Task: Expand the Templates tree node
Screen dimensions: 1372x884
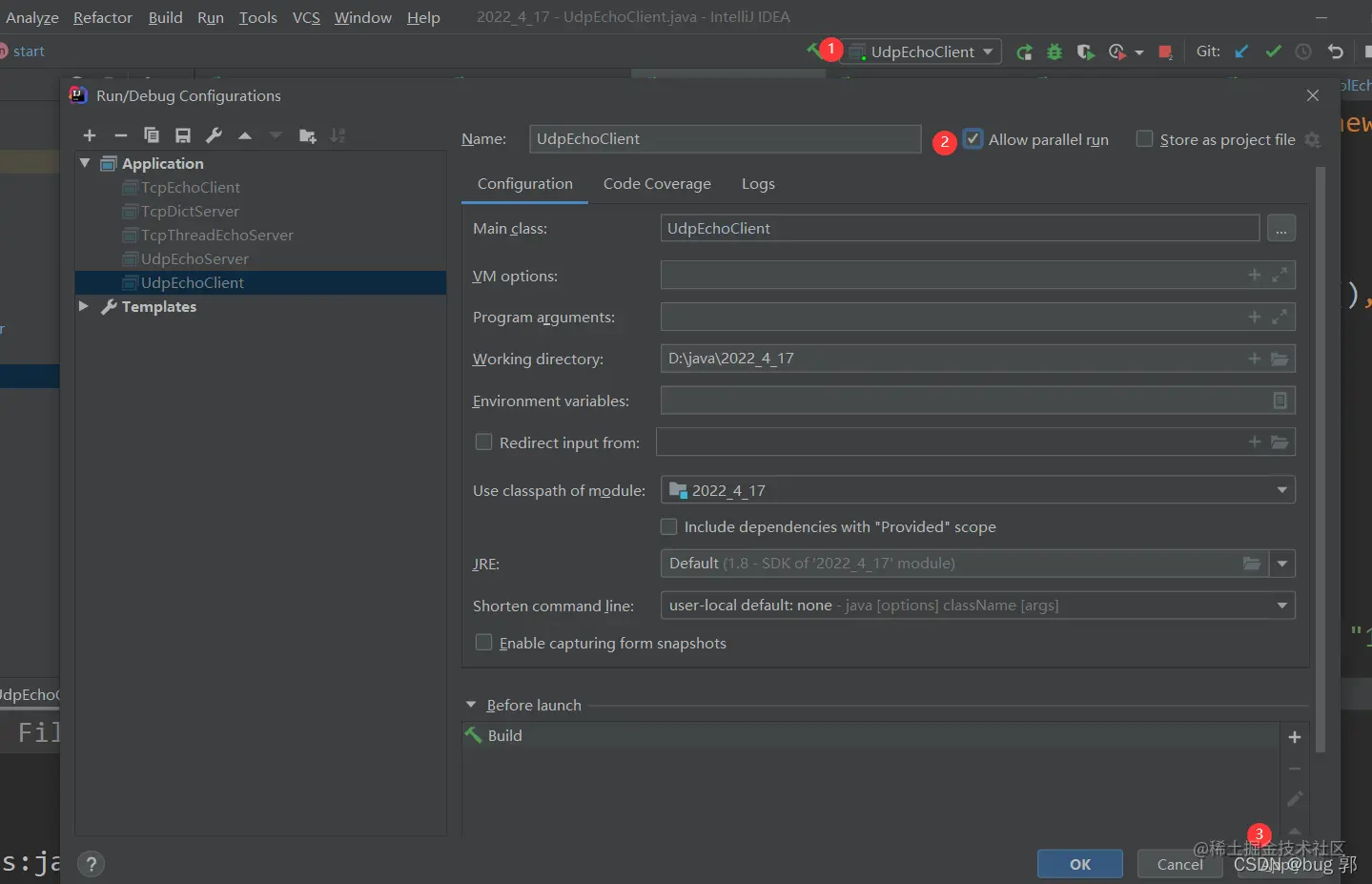Action: [84, 306]
